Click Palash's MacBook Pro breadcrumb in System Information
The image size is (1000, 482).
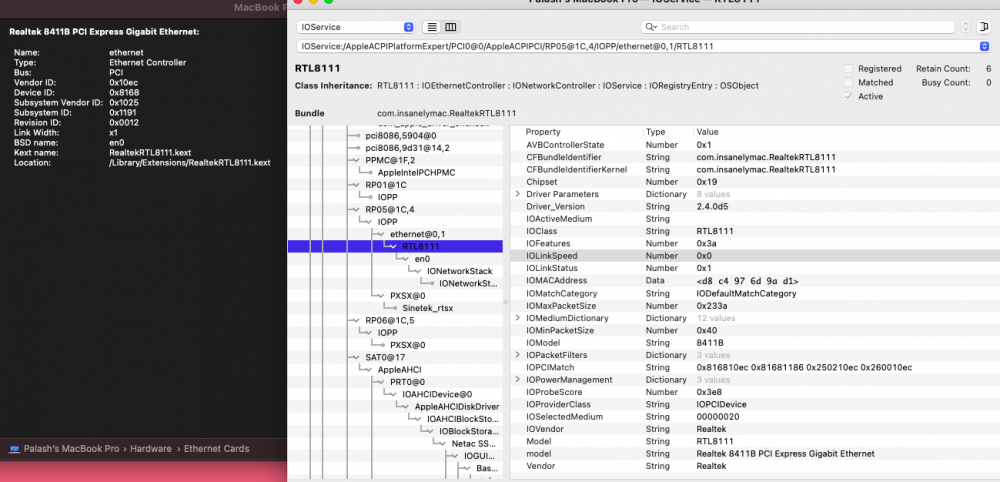pyautogui.click(x=71, y=449)
